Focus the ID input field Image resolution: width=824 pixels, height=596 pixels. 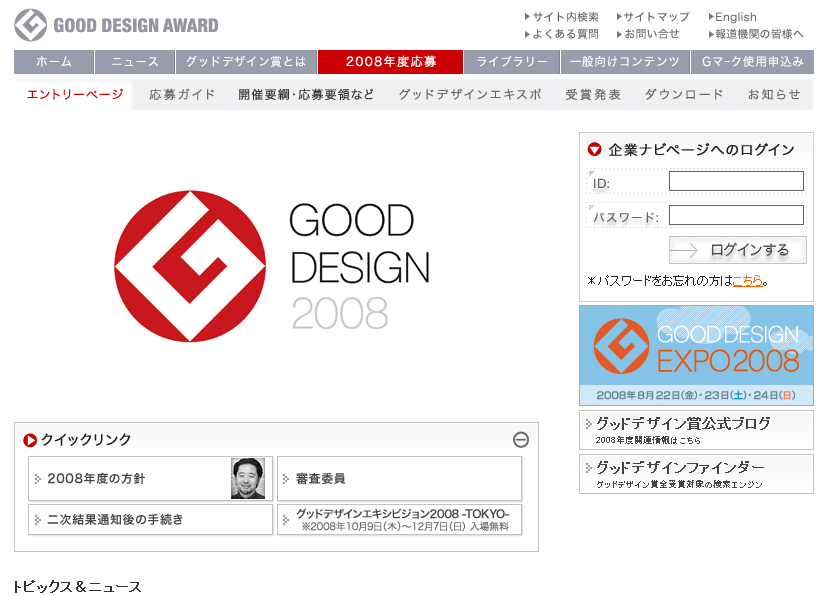(x=736, y=181)
